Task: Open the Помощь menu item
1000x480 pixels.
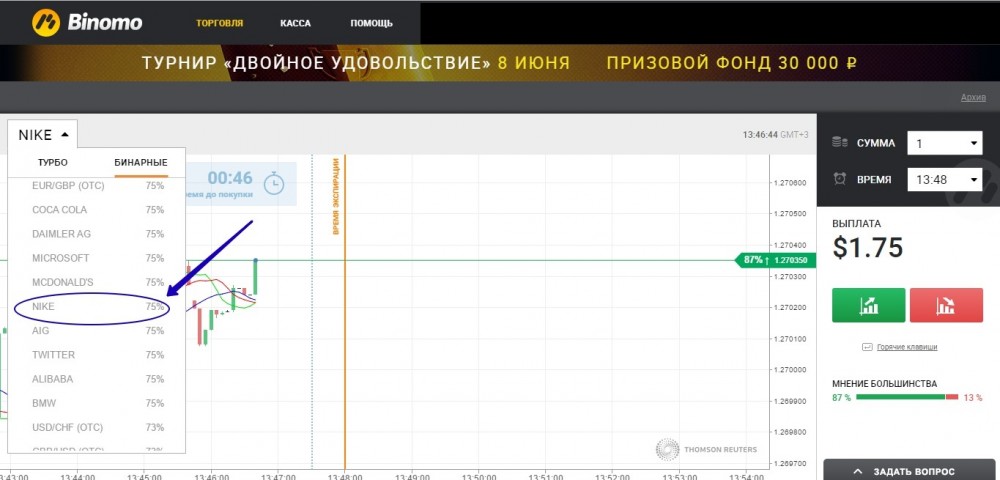Action: 371,24
